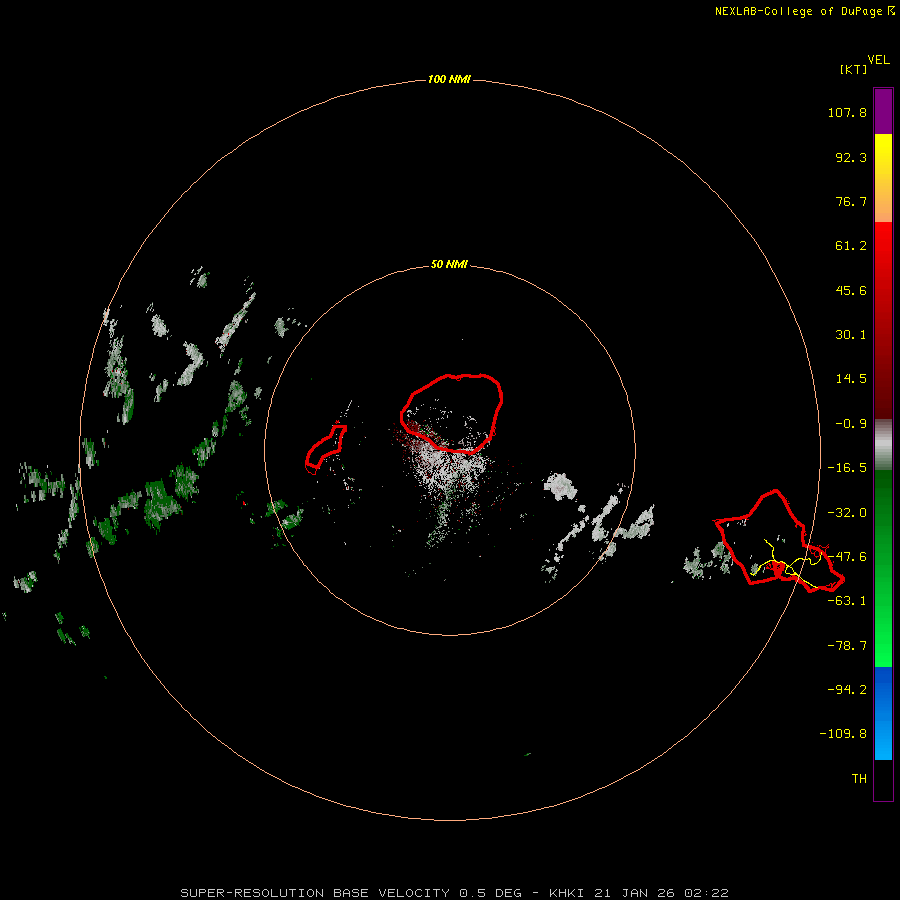Viewport: 900px width, 900px height.
Task: Click the 92.3 scale value
Action: [x=851, y=157]
